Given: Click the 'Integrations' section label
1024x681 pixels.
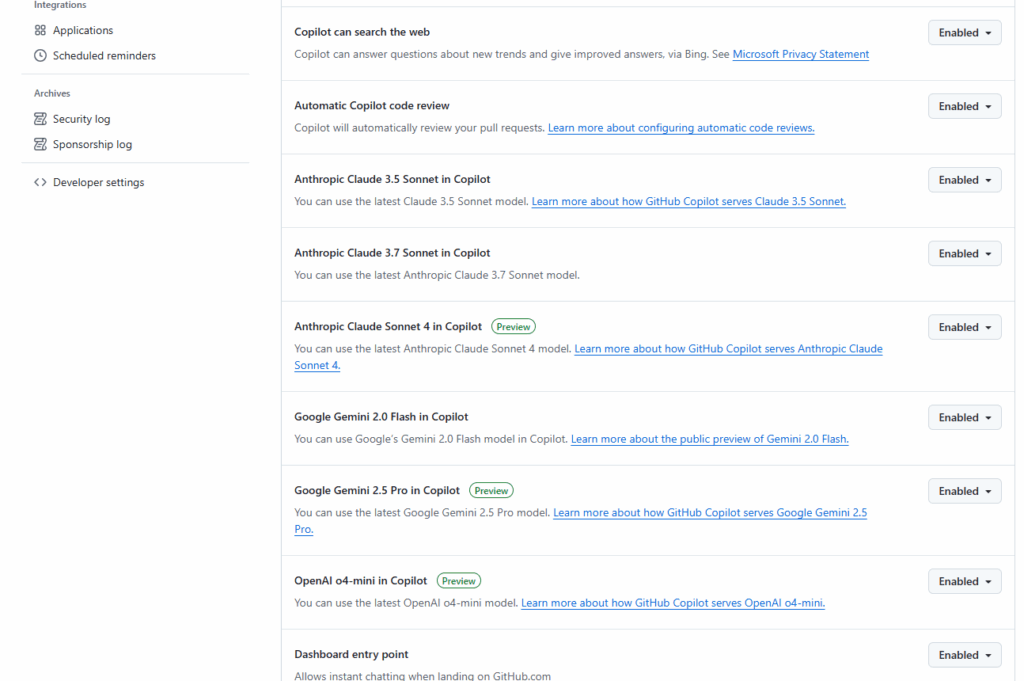Looking at the screenshot, I should tap(60, 5).
